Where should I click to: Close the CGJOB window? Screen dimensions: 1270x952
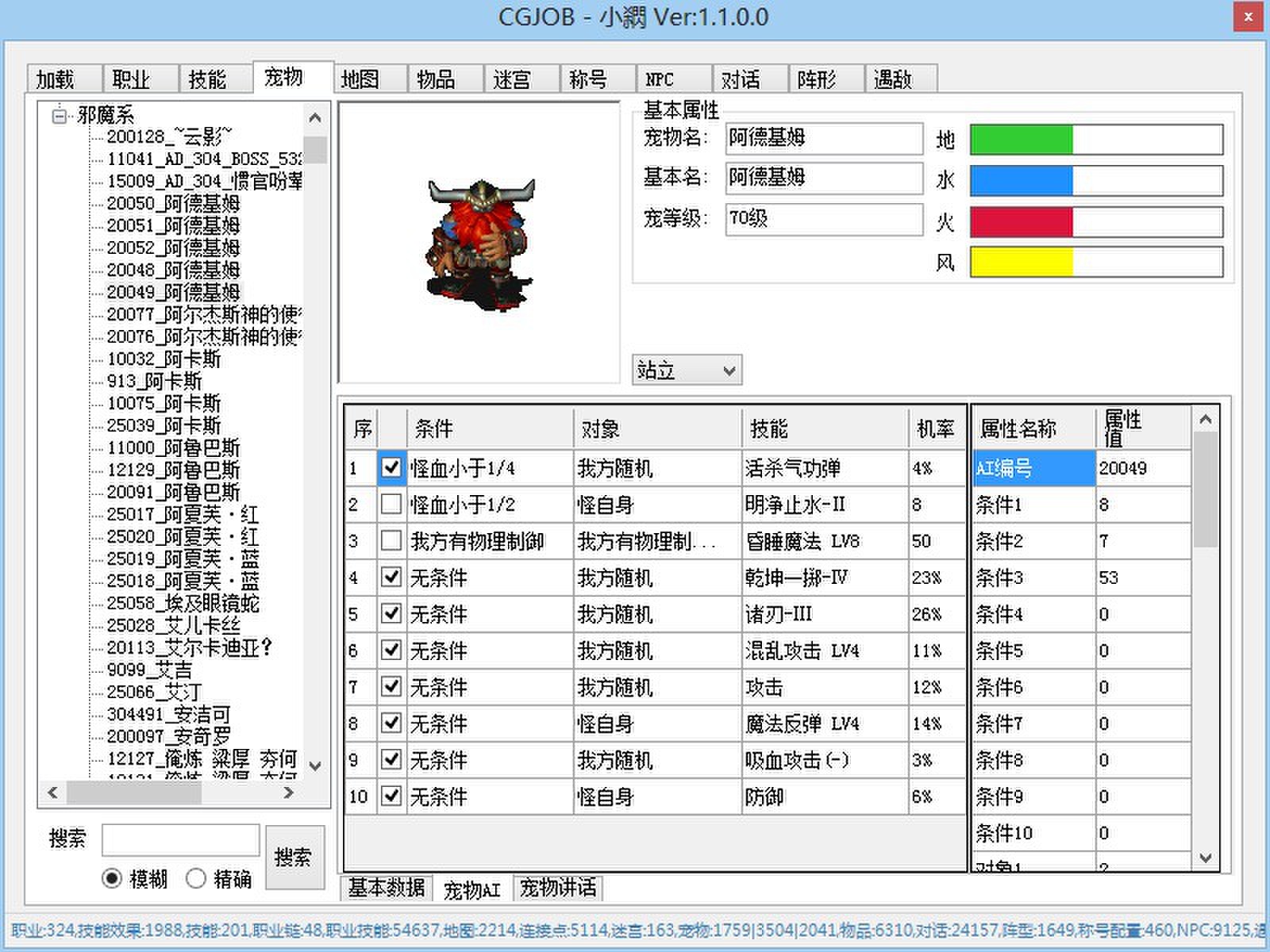(1247, 17)
